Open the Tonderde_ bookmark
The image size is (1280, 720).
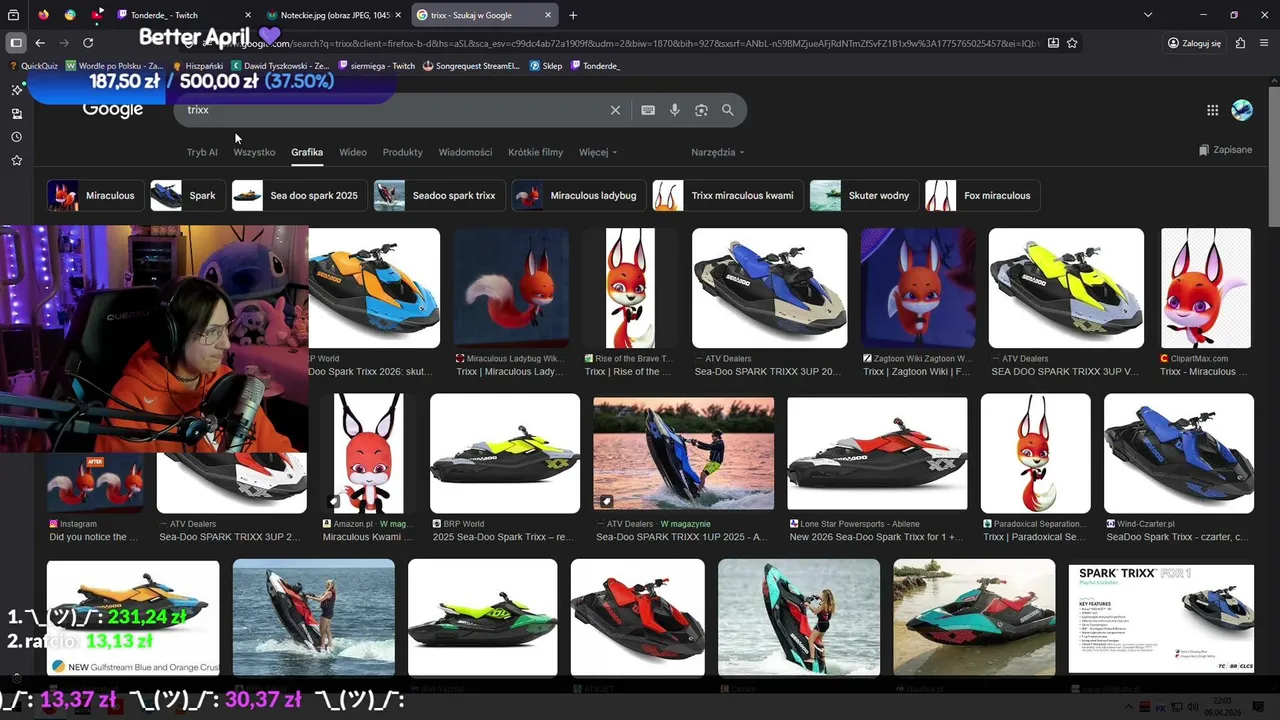click(595, 66)
